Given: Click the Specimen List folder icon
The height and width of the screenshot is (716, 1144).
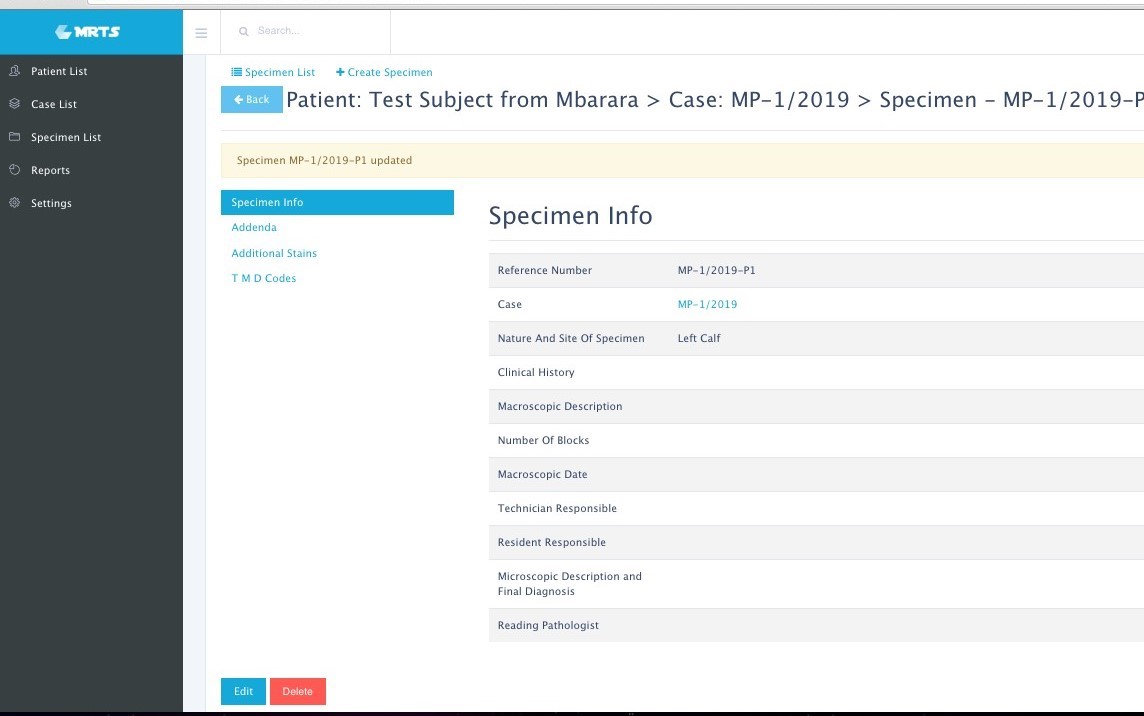Looking at the screenshot, I should coord(14,137).
